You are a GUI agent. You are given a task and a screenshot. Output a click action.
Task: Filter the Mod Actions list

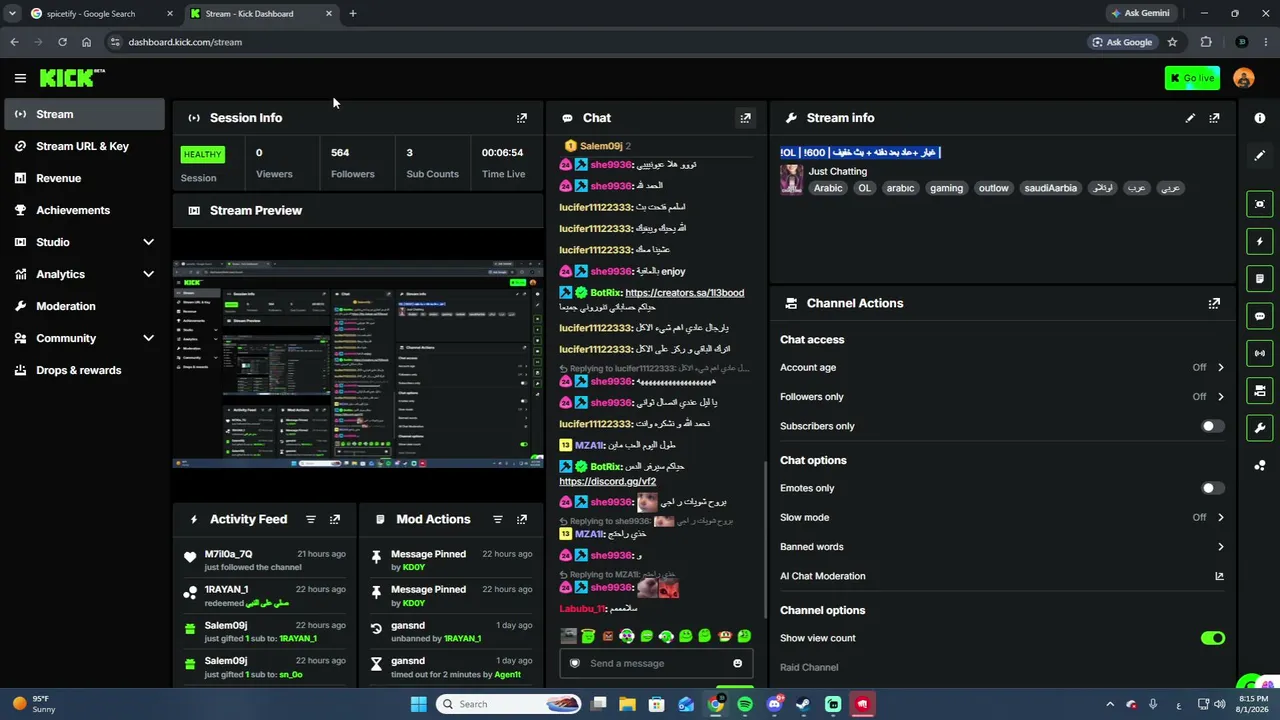497,519
